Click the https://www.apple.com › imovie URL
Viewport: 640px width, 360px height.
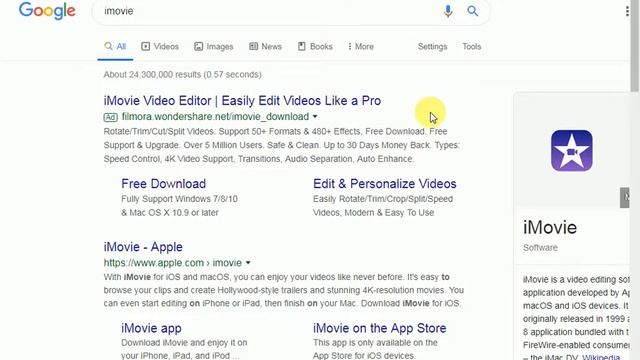click(x=173, y=263)
